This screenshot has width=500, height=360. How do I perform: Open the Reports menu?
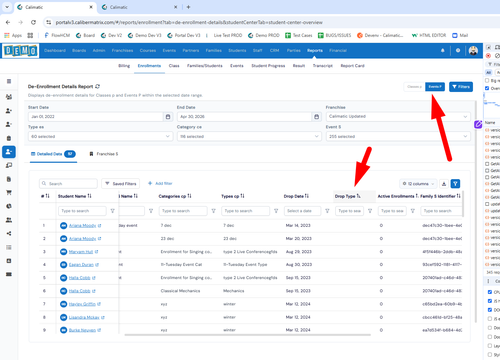pos(315,51)
